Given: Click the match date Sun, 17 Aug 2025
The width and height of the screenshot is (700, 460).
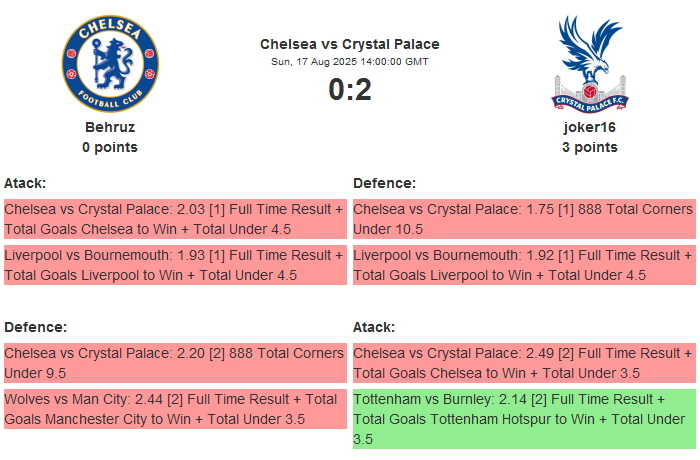Looking at the screenshot, I should 350,61.
